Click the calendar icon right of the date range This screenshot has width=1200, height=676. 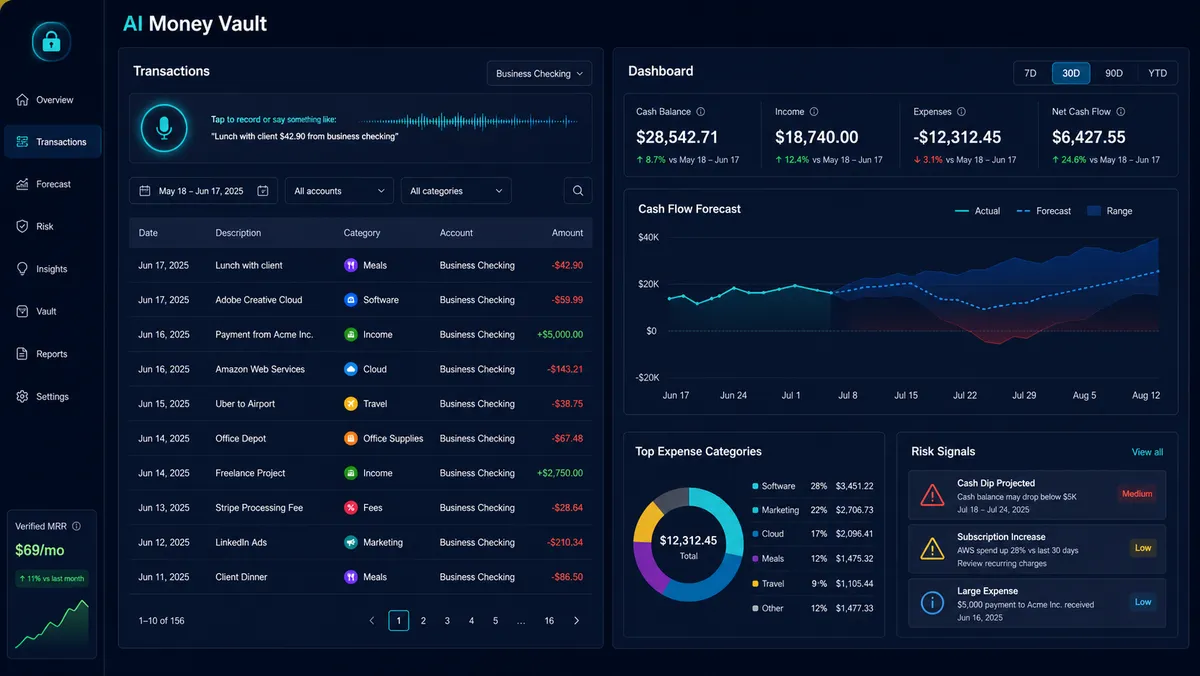(263, 191)
